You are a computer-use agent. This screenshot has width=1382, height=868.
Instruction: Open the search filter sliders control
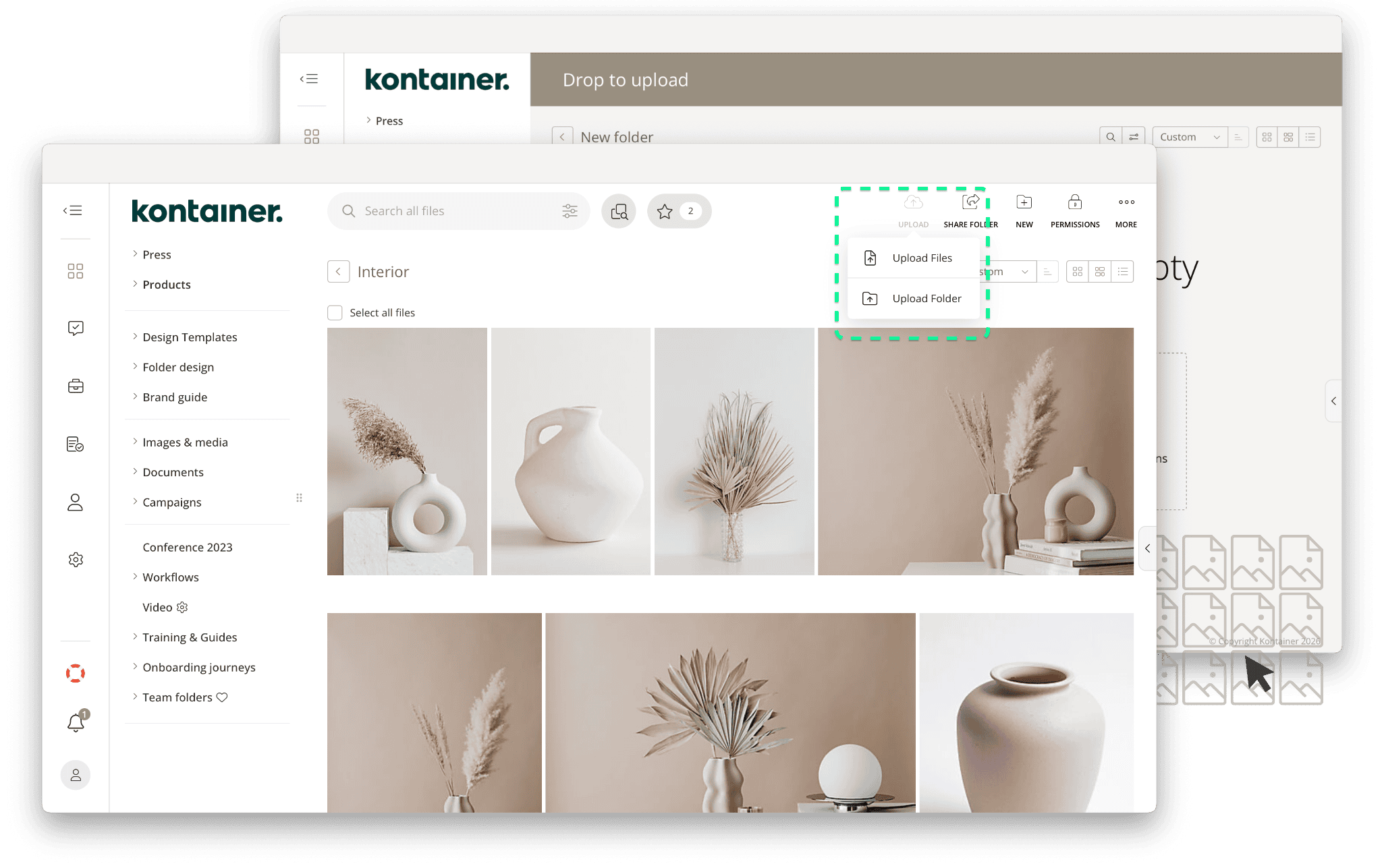[x=570, y=210]
